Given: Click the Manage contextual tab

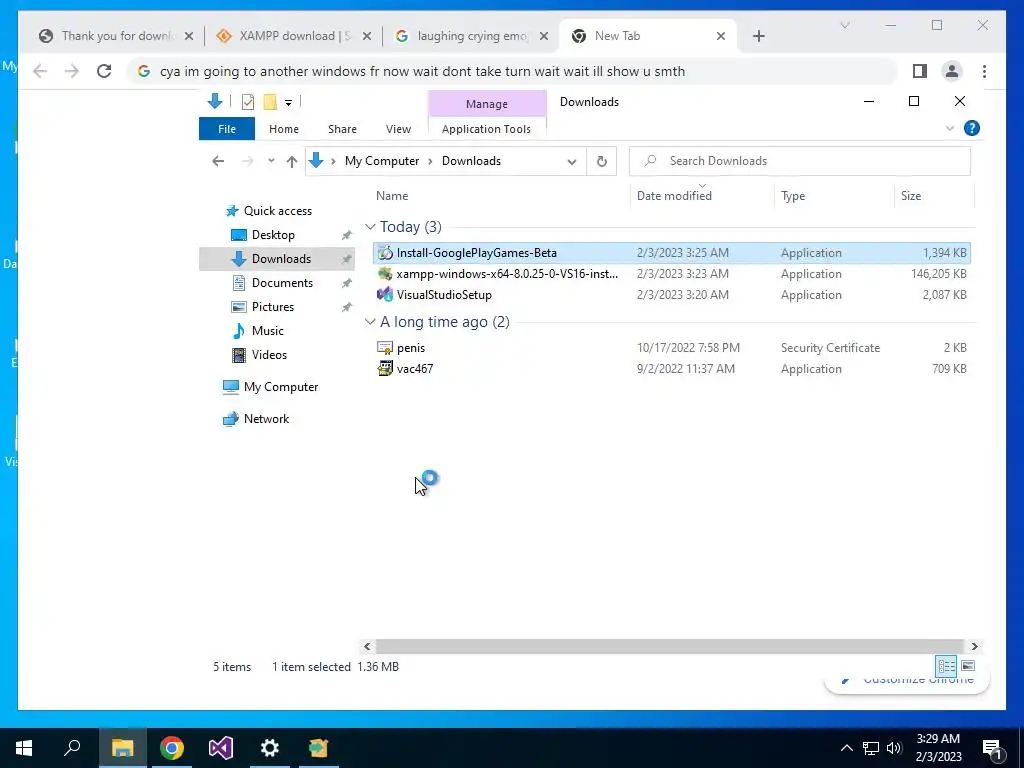Looking at the screenshot, I should point(487,104).
